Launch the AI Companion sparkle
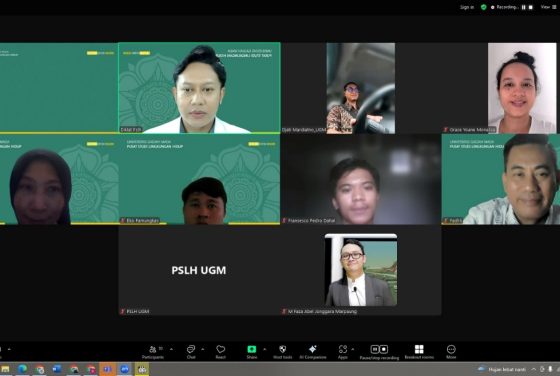The image size is (560, 376). [x=313, y=352]
